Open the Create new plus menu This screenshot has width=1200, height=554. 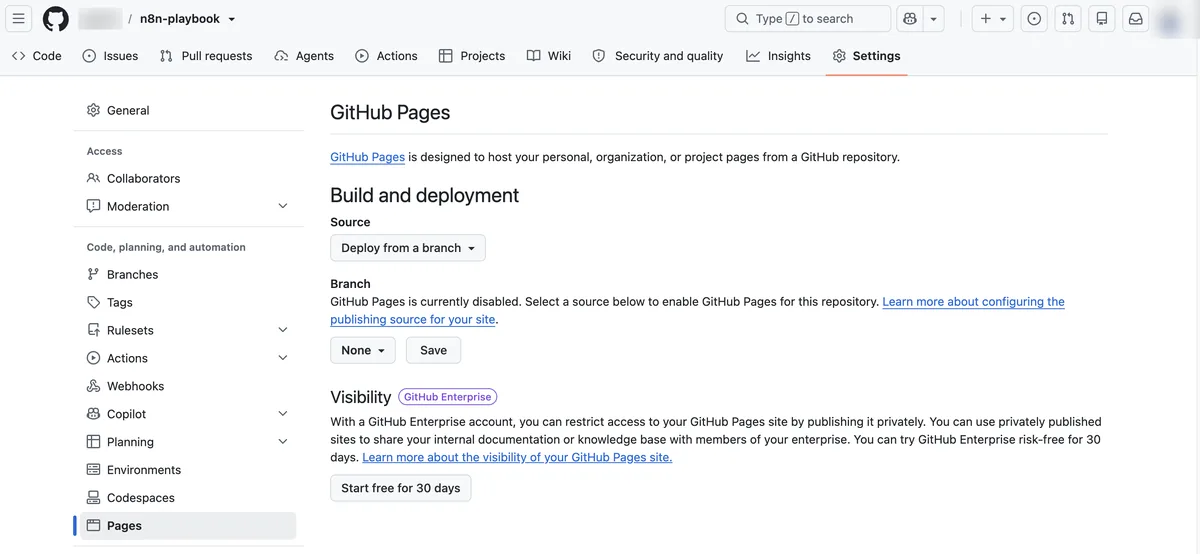point(993,19)
